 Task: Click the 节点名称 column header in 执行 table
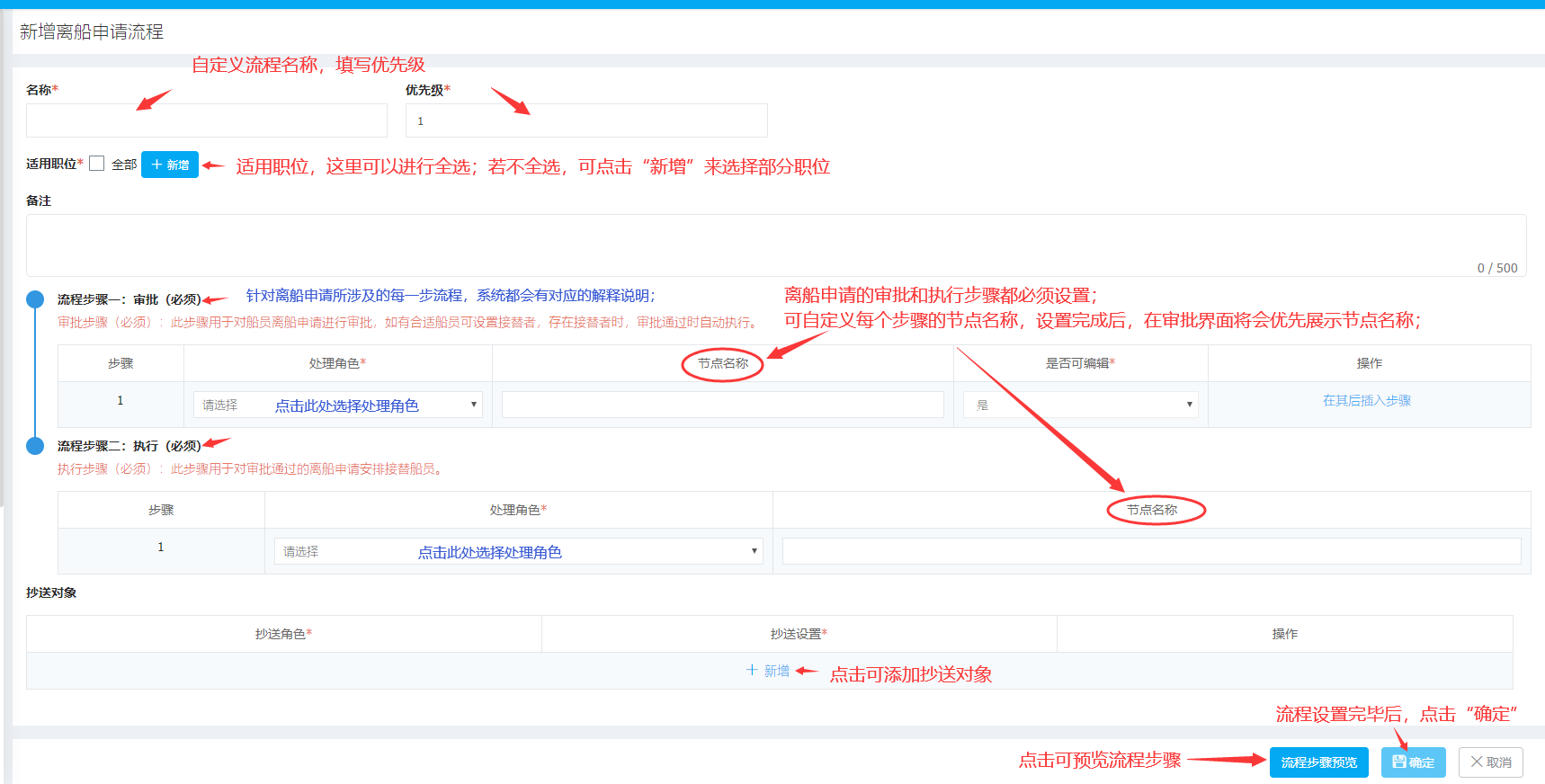(1152, 510)
